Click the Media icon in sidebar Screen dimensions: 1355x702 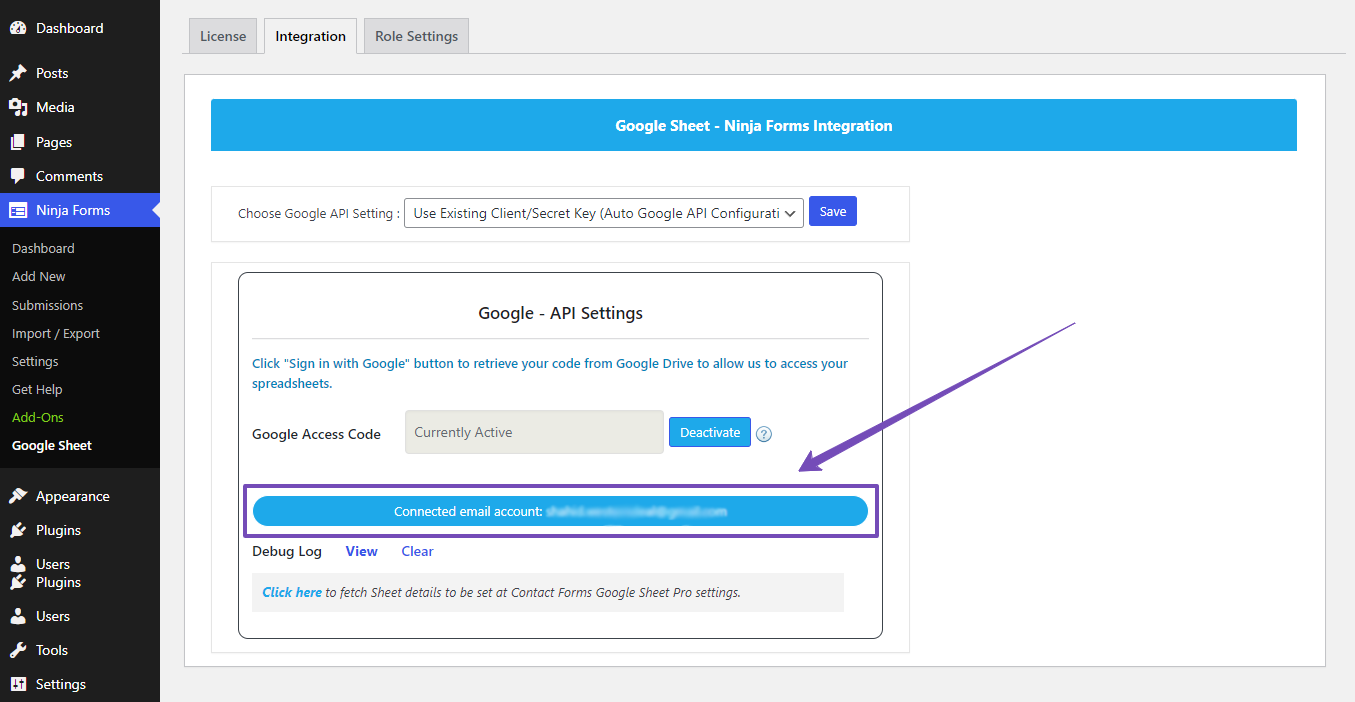tap(18, 107)
